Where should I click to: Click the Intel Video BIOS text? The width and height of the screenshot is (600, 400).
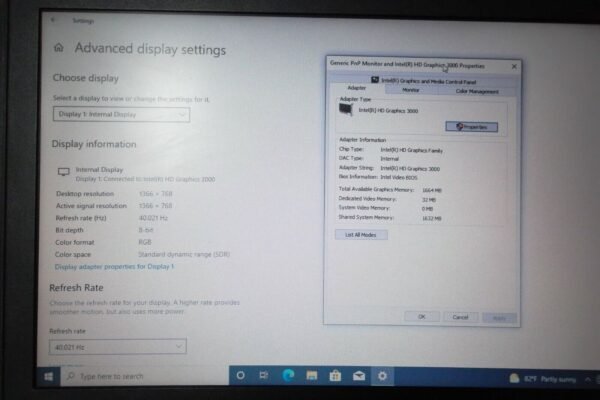[x=399, y=177]
